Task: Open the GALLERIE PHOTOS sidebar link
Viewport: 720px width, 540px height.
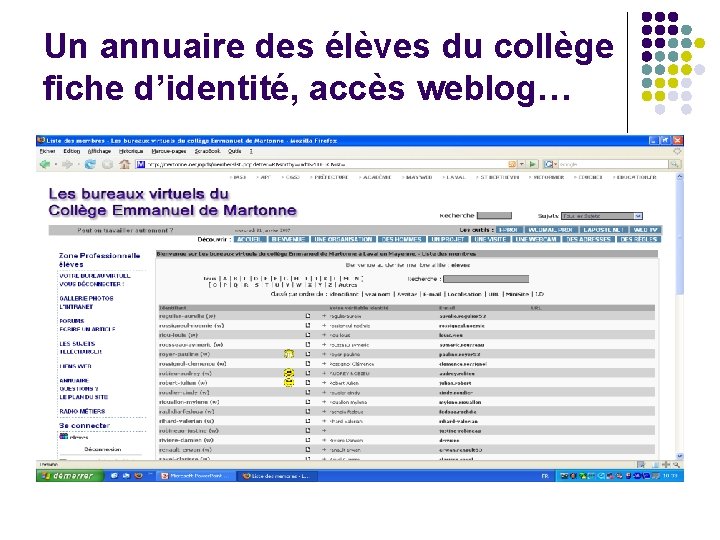Action: [x=86, y=298]
